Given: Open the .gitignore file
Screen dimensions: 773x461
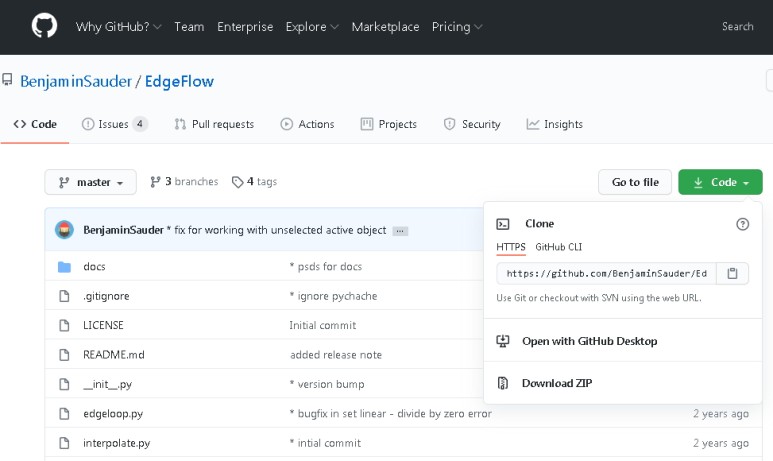Looking at the screenshot, I should [106, 296].
